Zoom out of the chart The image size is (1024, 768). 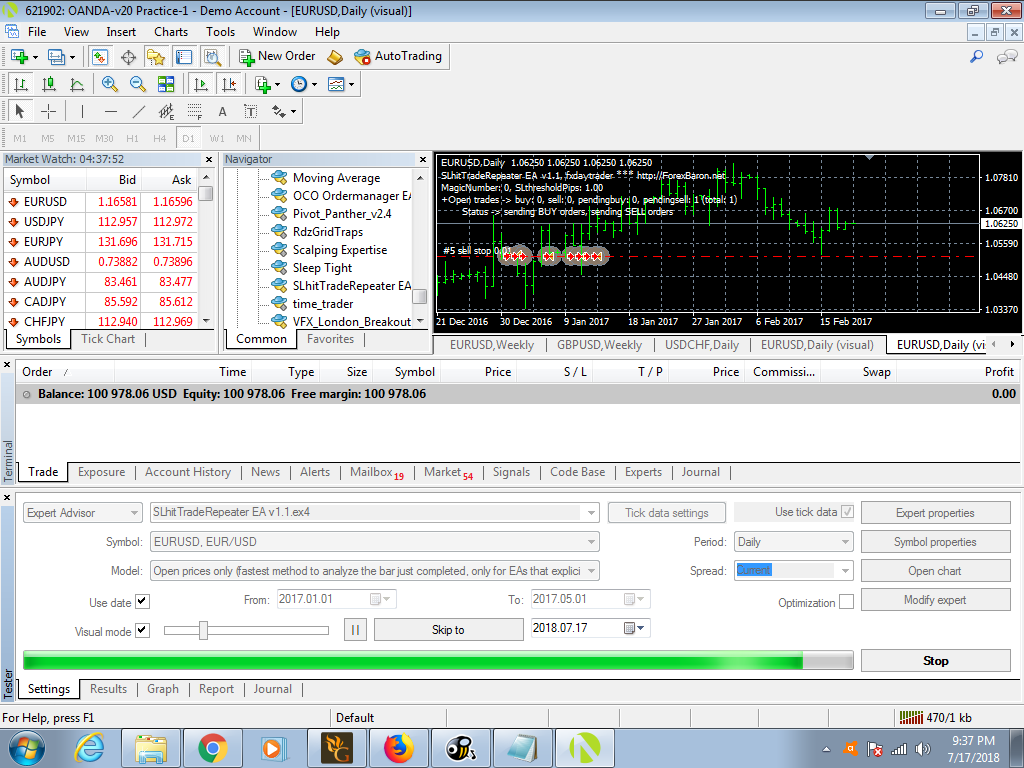point(137,84)
